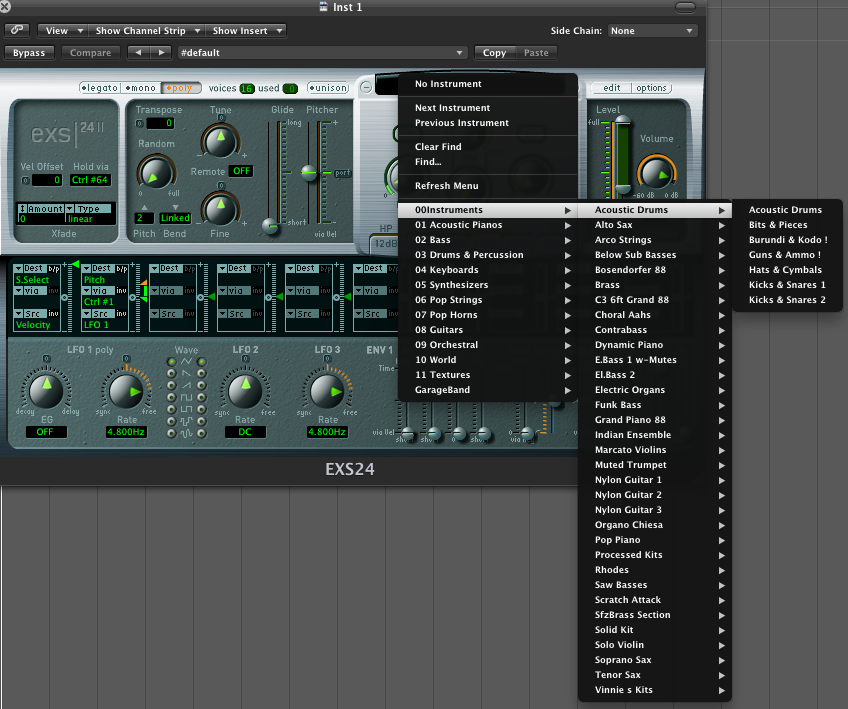Choose No Instrument from menu
848x709 pixels.
click(x=487, y=84)
